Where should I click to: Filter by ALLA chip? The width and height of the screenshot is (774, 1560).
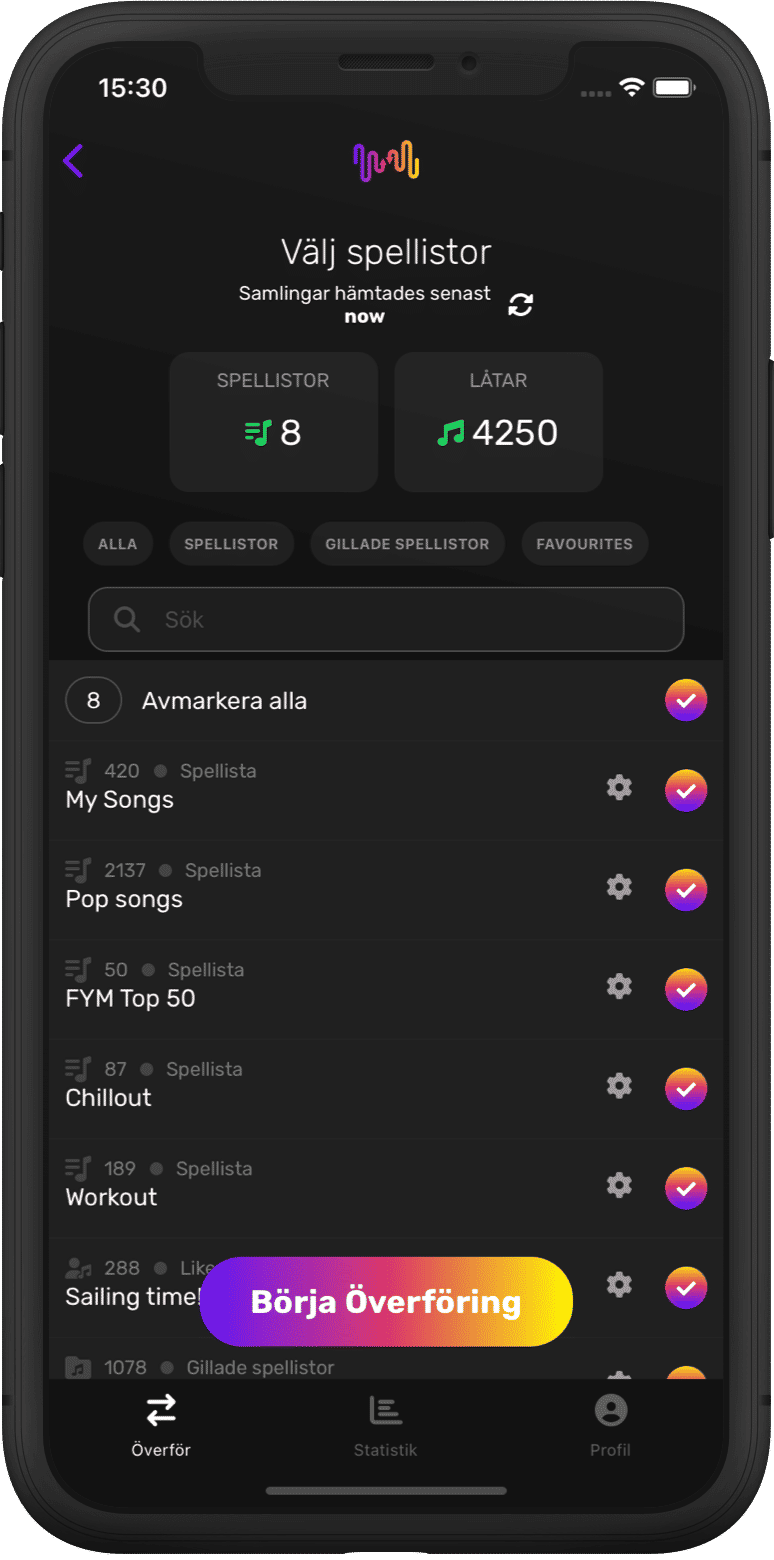(x=117, y=545)
